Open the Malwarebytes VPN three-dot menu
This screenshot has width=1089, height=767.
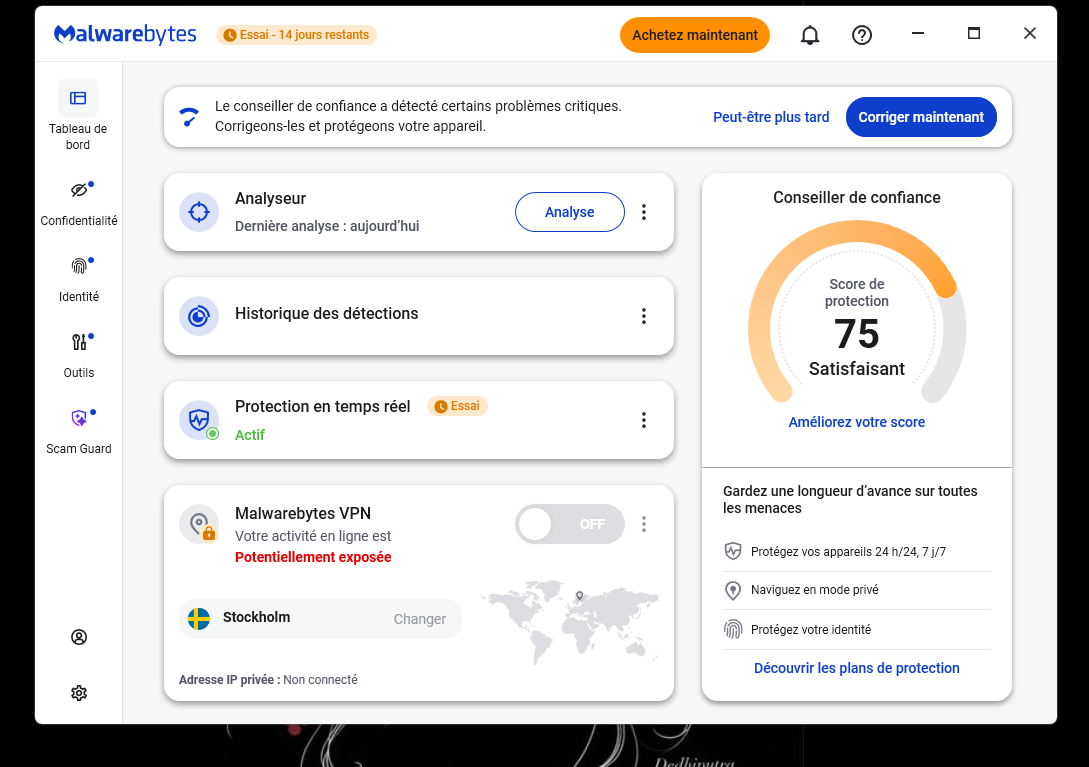click(x=644, y=524)
